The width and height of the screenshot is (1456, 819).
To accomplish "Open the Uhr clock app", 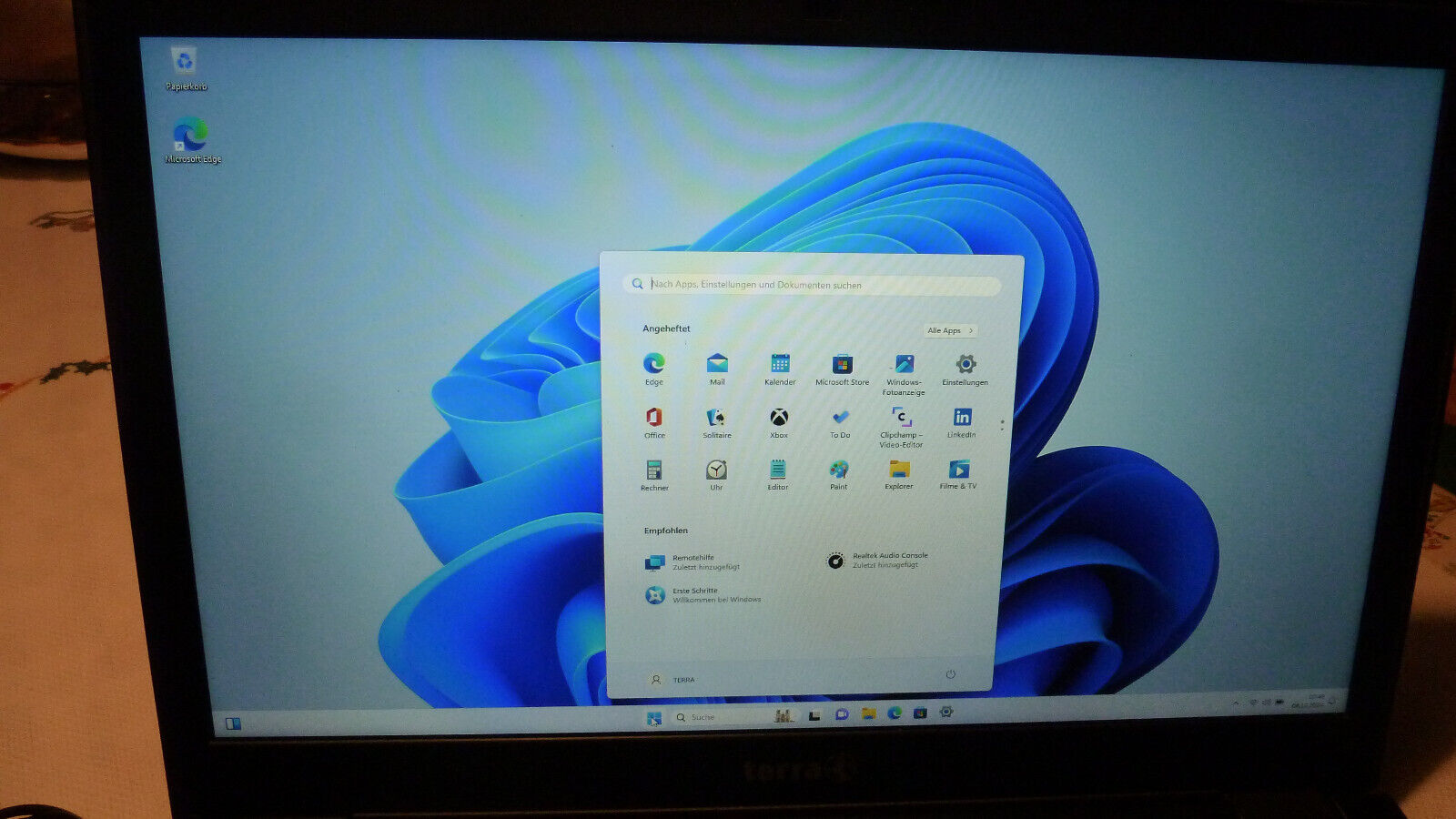I will (716, 475).
